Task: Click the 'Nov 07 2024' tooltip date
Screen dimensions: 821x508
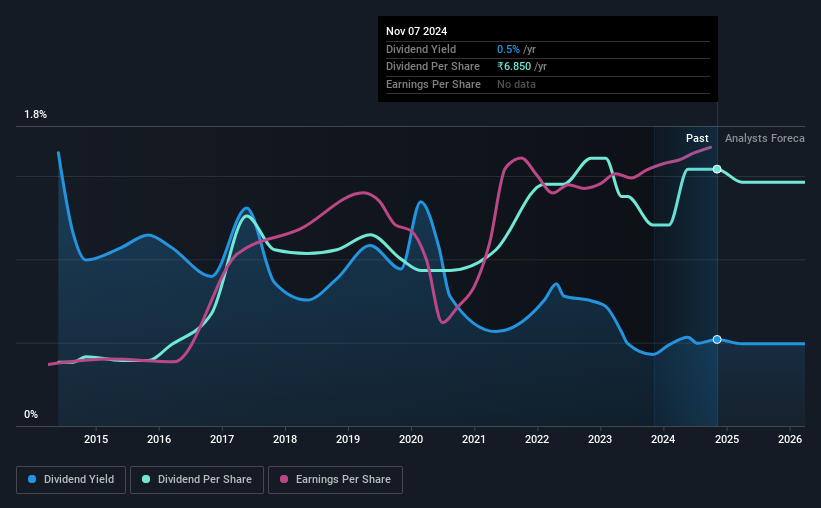Action: click(416, 31)
